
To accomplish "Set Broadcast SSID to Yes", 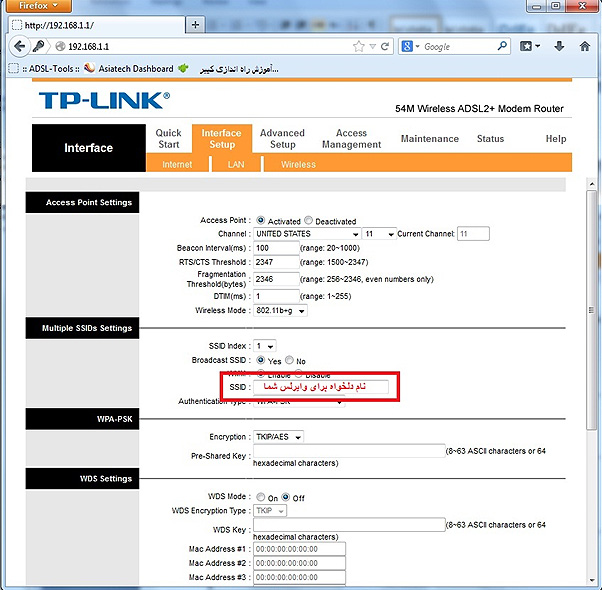I will coord(261,360).
